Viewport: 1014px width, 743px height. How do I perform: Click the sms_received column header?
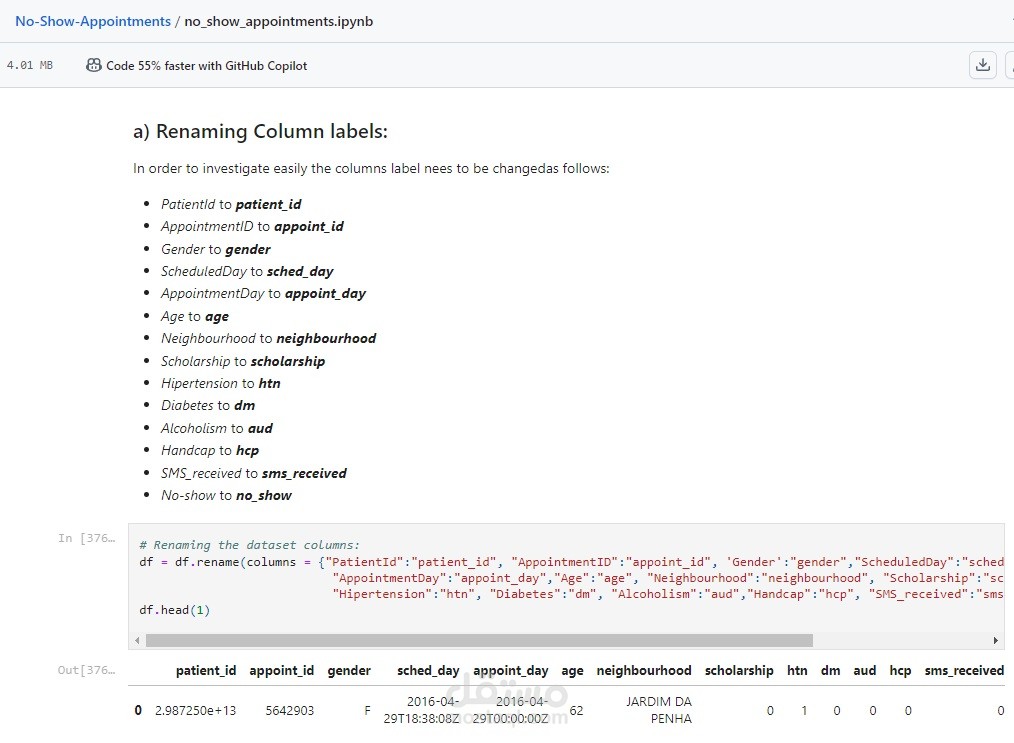[964, 671]
